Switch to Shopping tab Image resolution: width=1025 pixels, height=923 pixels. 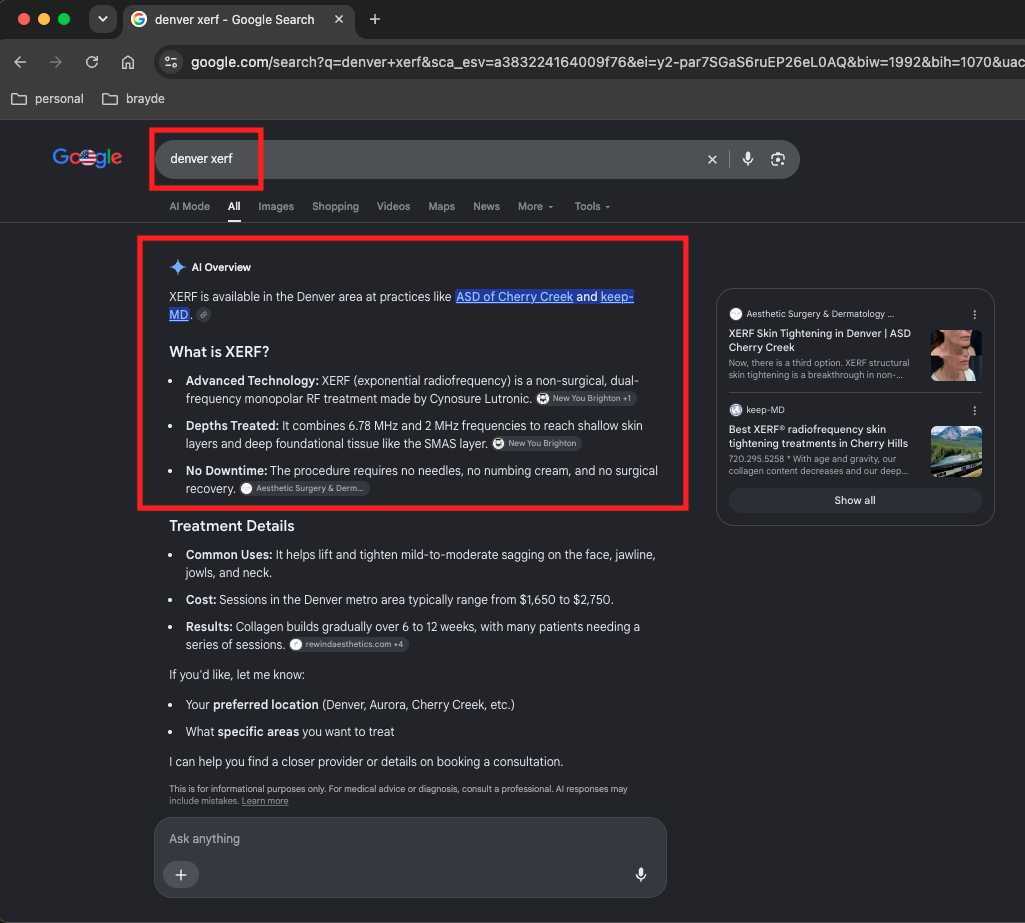[335, 206]
